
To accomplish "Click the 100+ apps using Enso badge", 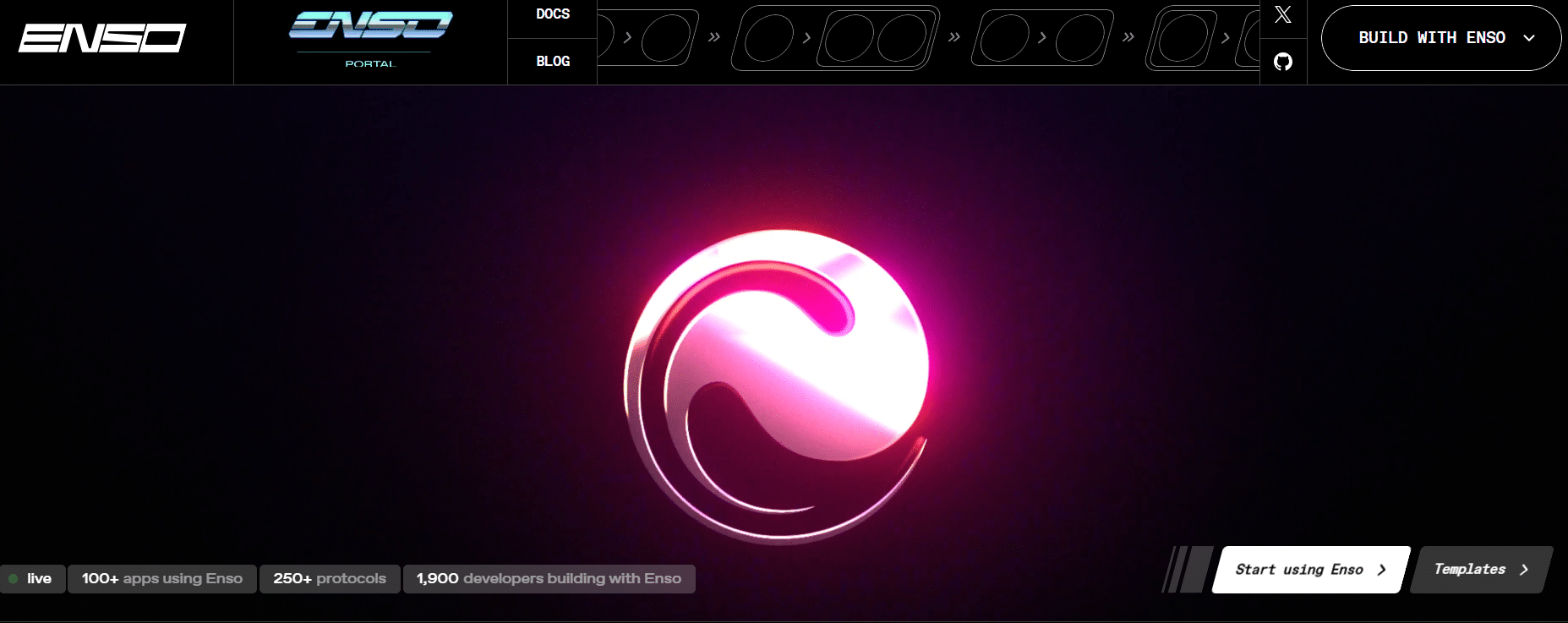I will (x=161, y=579).
